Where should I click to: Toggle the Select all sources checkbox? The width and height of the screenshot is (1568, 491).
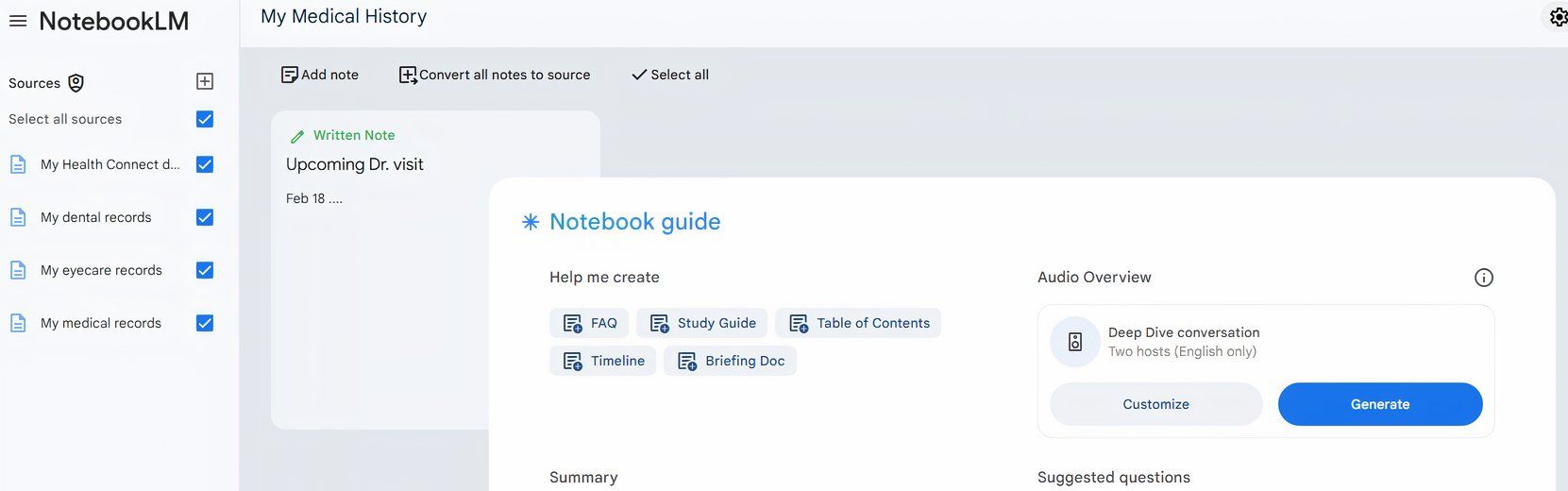tap(205, 119)
